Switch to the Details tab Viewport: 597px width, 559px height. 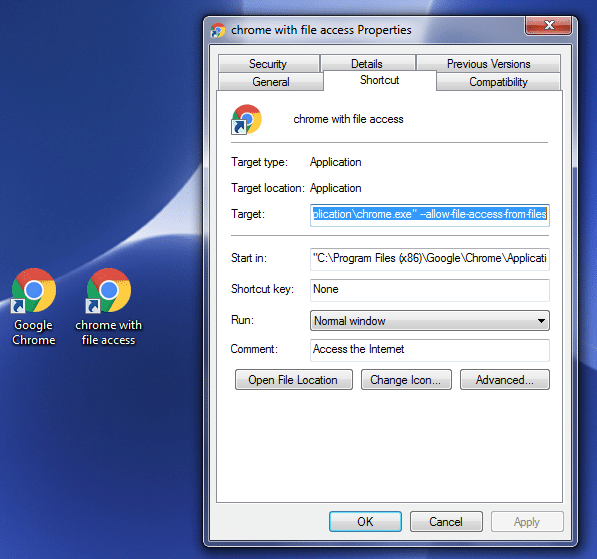click(x=367, y=64)
